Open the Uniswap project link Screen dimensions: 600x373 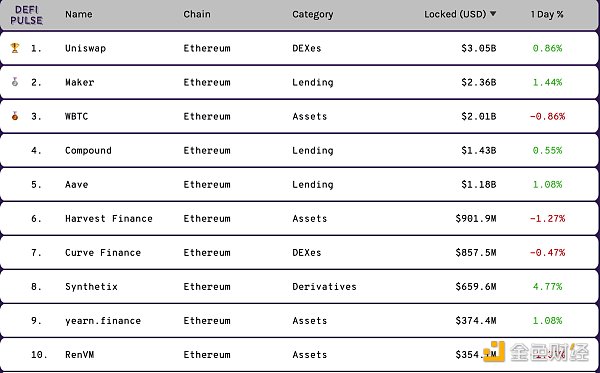[x=85, y=48]
